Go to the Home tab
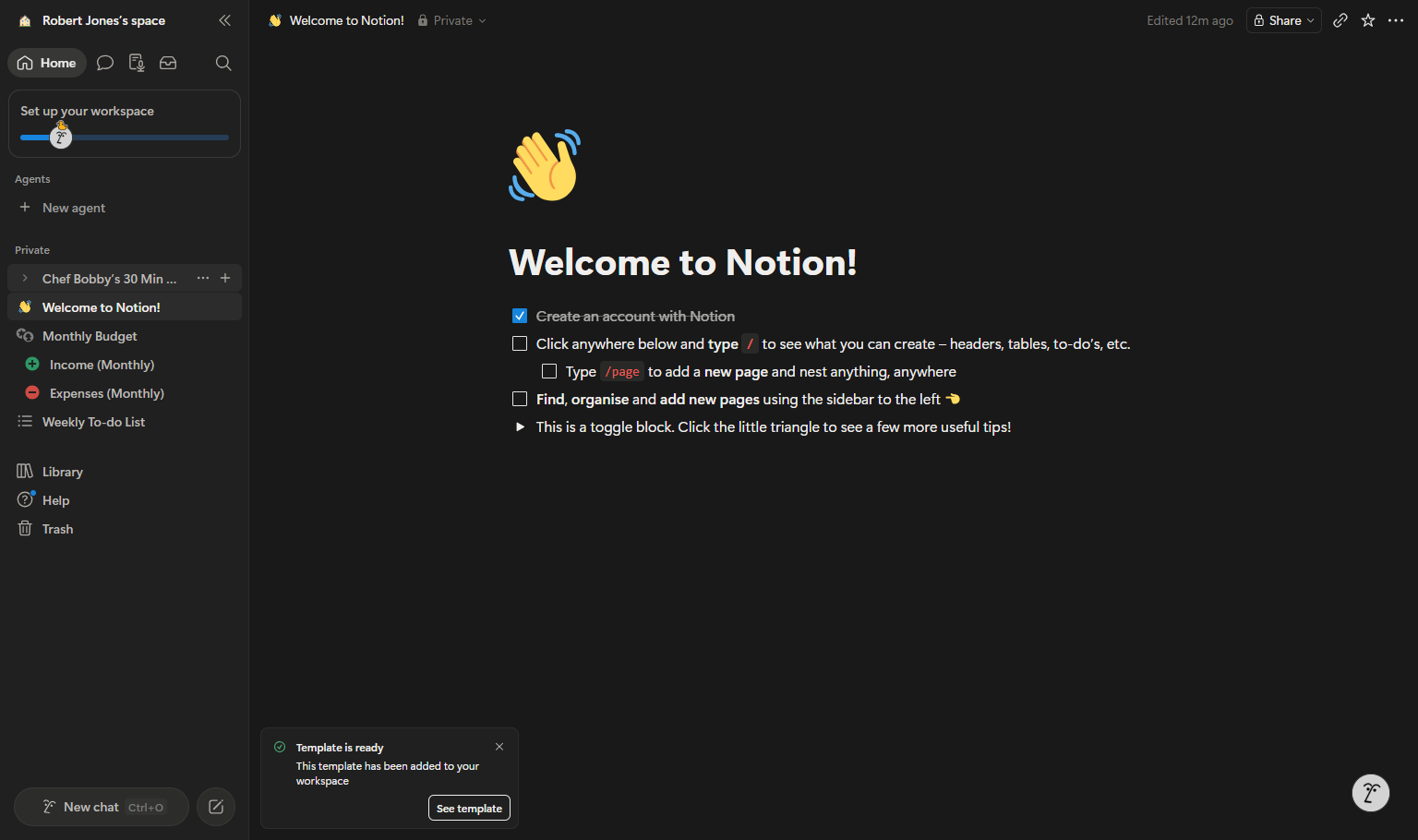The height and width of the screenshot is (840, 1418). pos(47,63)
